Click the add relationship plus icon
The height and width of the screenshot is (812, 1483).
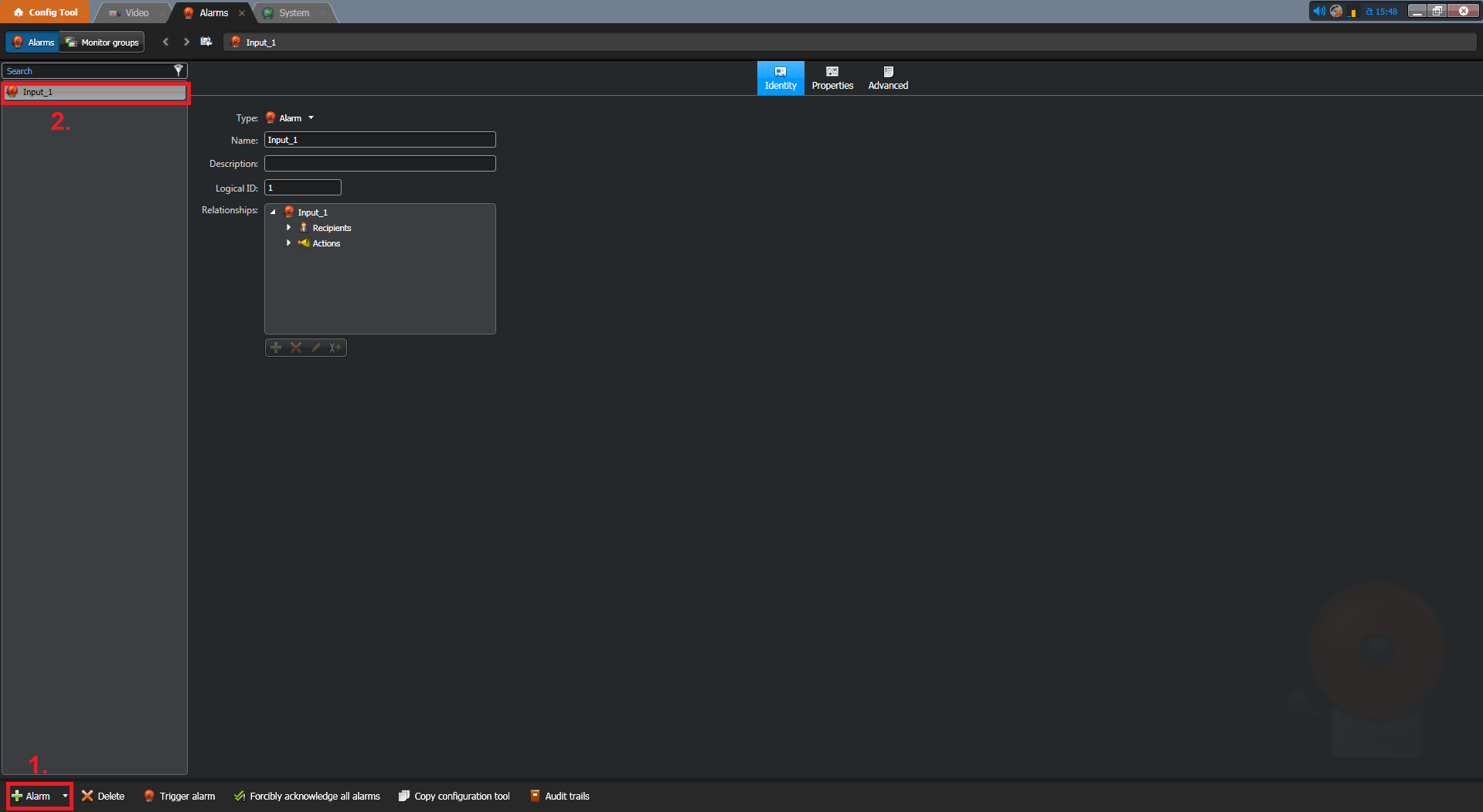coord(276,348)
